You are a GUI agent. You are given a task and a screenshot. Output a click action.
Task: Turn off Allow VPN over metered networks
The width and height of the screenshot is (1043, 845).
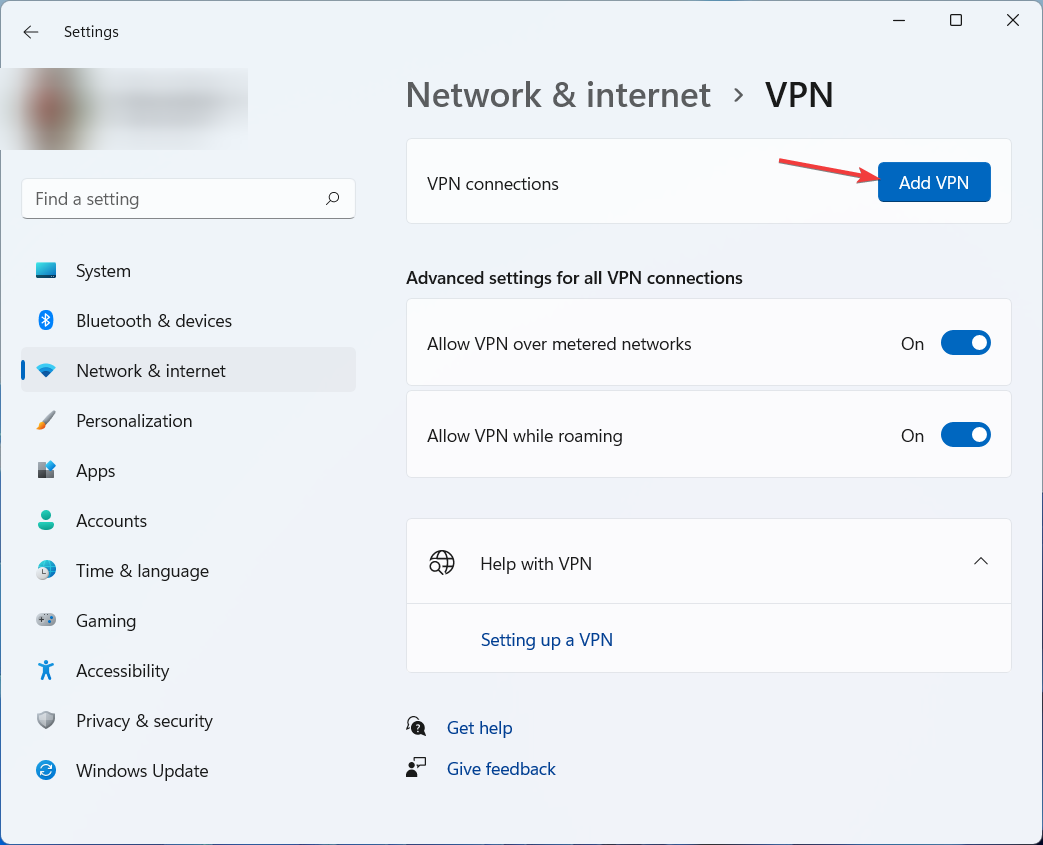click(x=965, y=344)
